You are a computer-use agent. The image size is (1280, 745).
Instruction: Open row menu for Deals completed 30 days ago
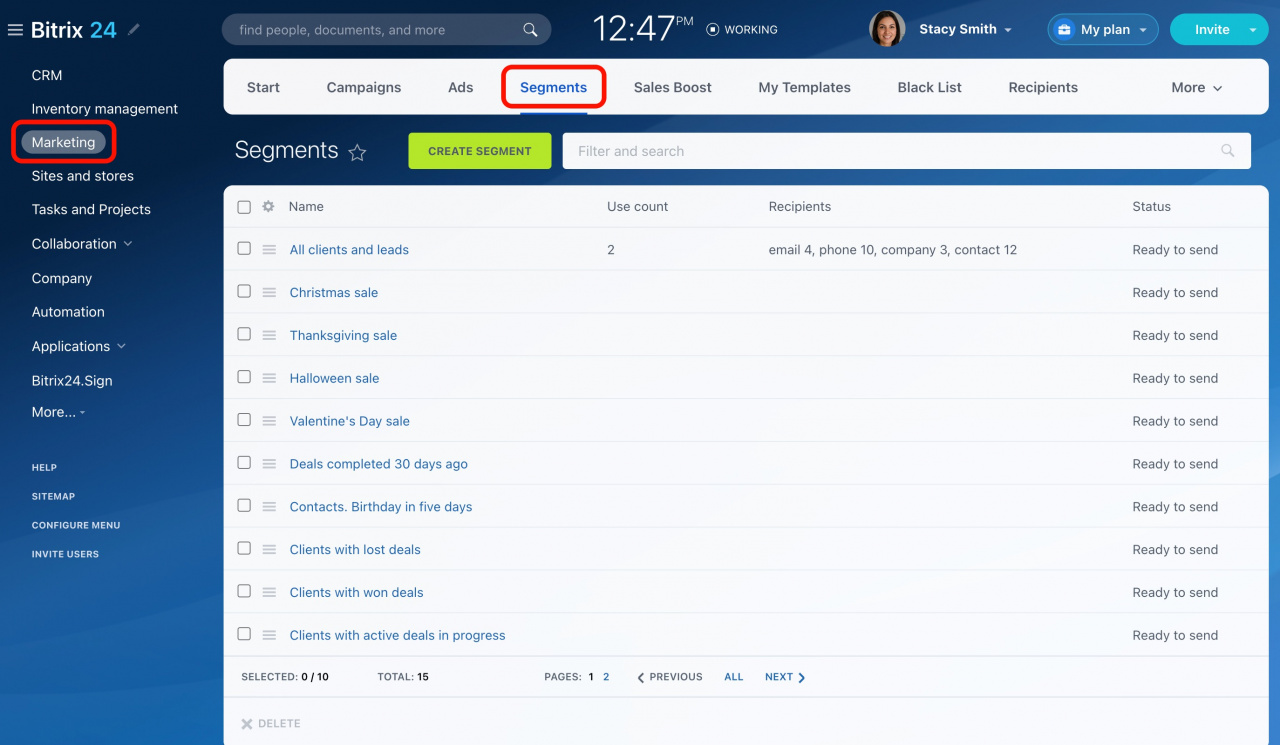pos(269,464)
